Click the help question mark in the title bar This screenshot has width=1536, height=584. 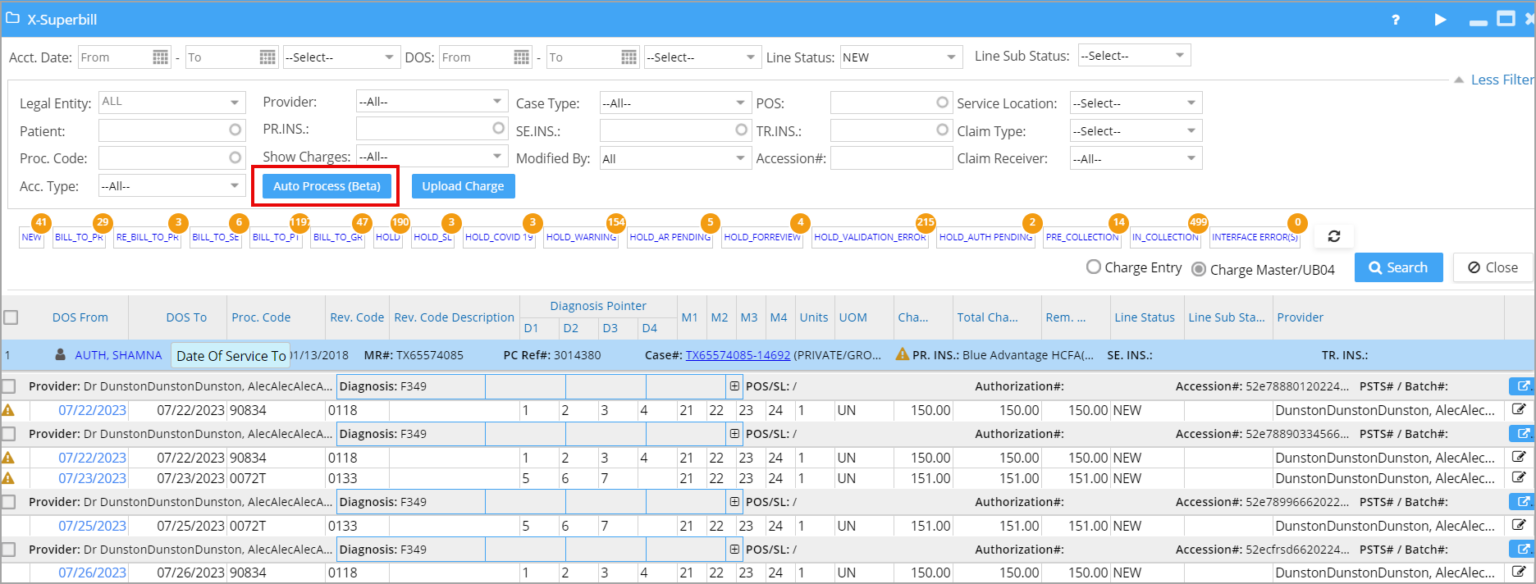pos(1397,19)
